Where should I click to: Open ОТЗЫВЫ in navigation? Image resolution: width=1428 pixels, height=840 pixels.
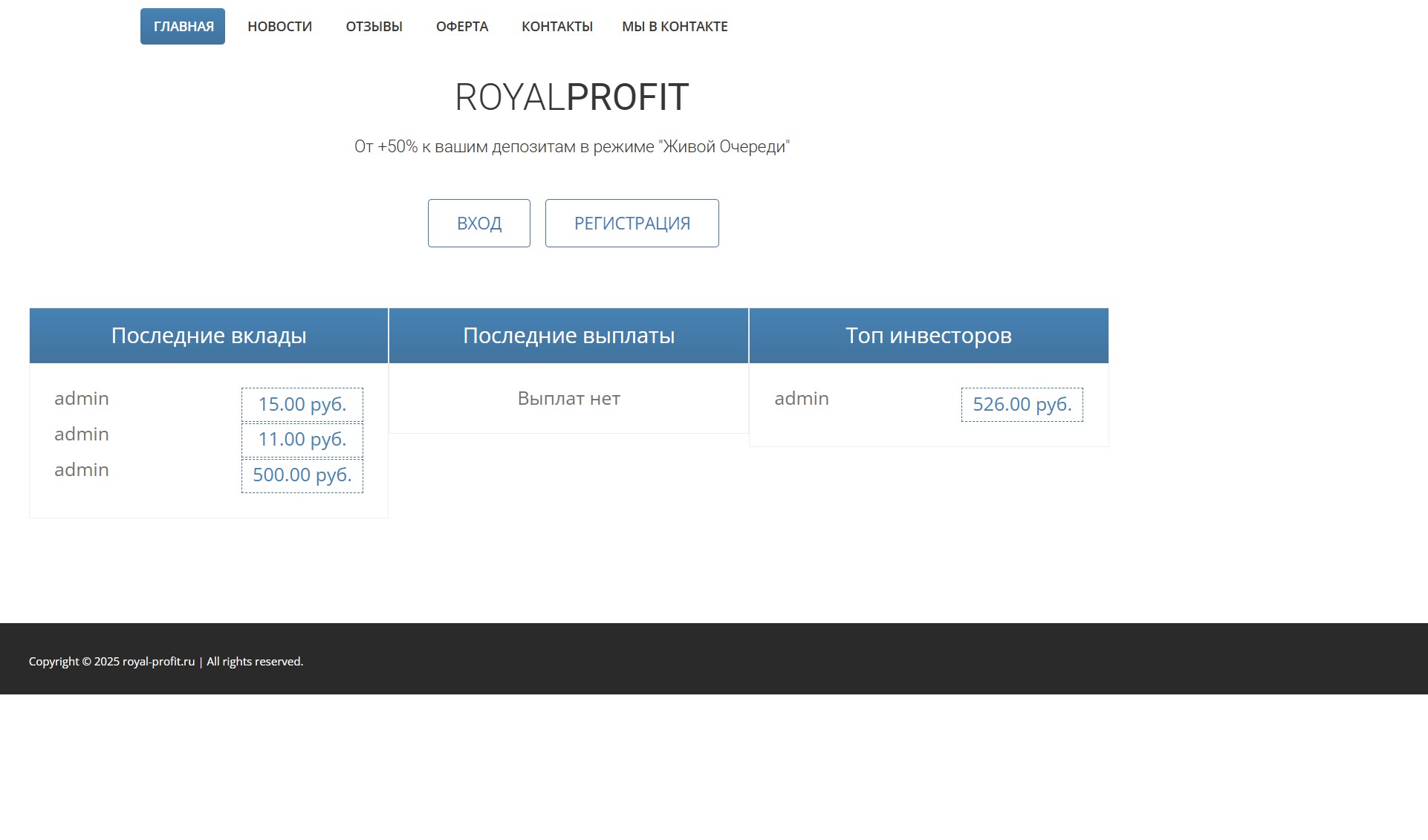[374, 27]
